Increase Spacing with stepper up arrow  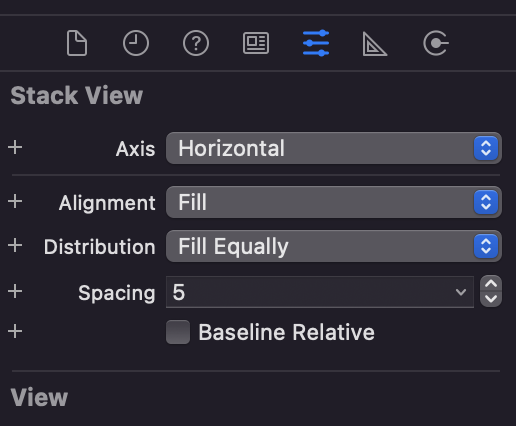[491, 284]
